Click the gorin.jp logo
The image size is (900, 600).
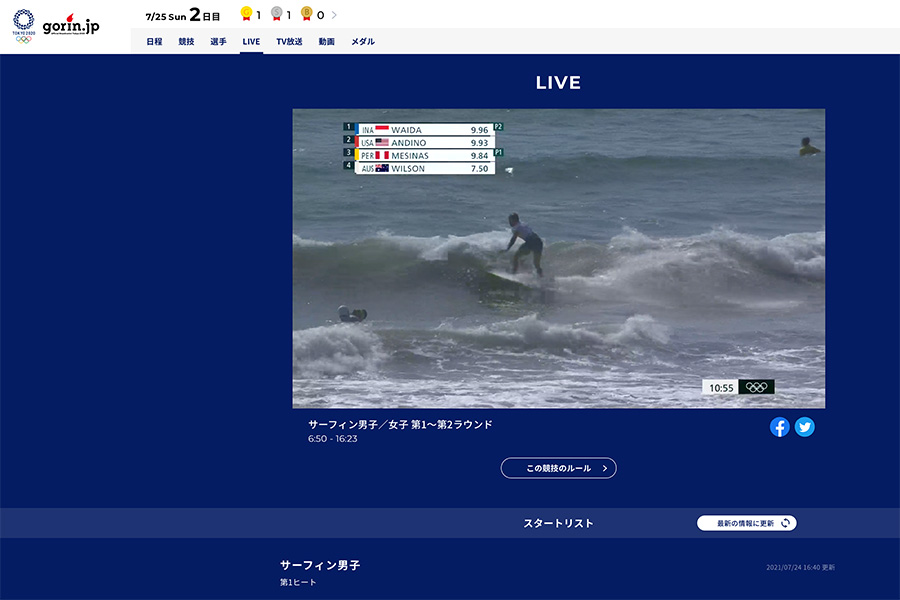point(71,25)
